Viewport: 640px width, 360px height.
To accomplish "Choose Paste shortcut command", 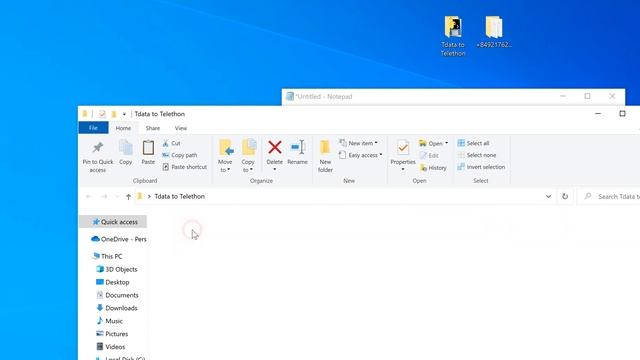I will [184, 167].
